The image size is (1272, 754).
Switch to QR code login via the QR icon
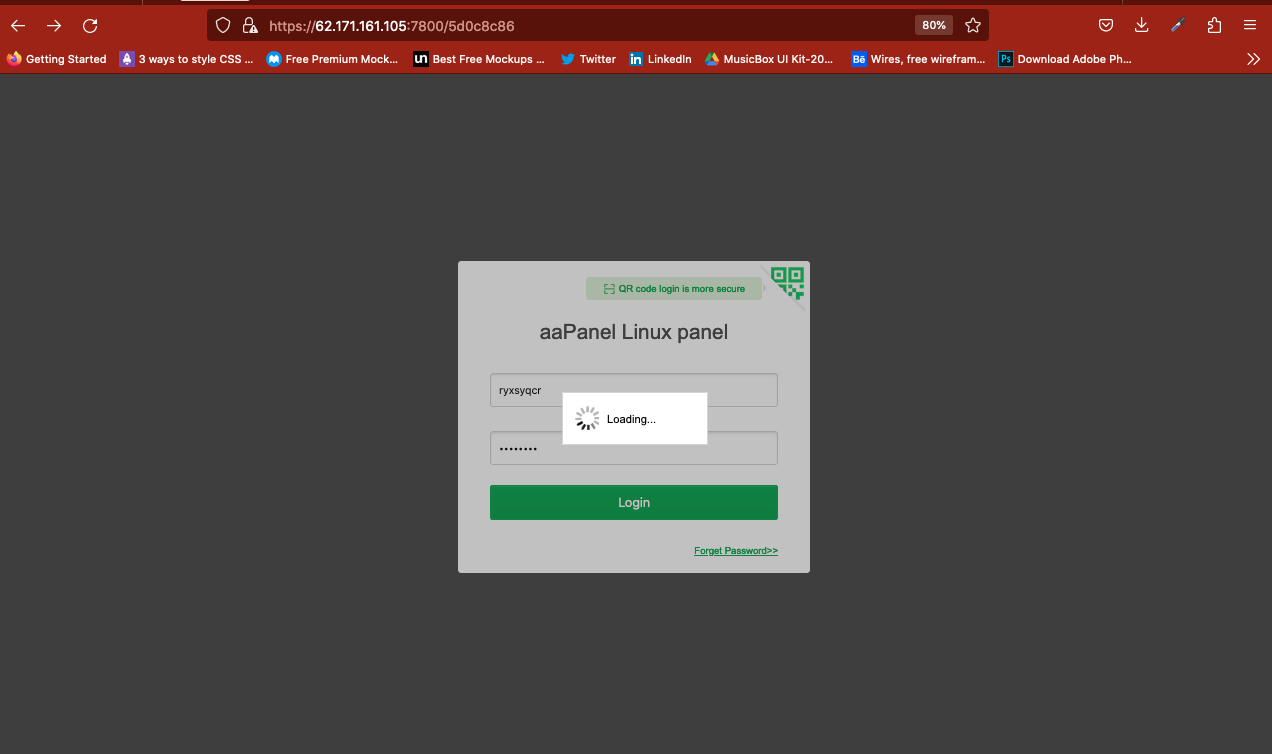tap(788, 282)
